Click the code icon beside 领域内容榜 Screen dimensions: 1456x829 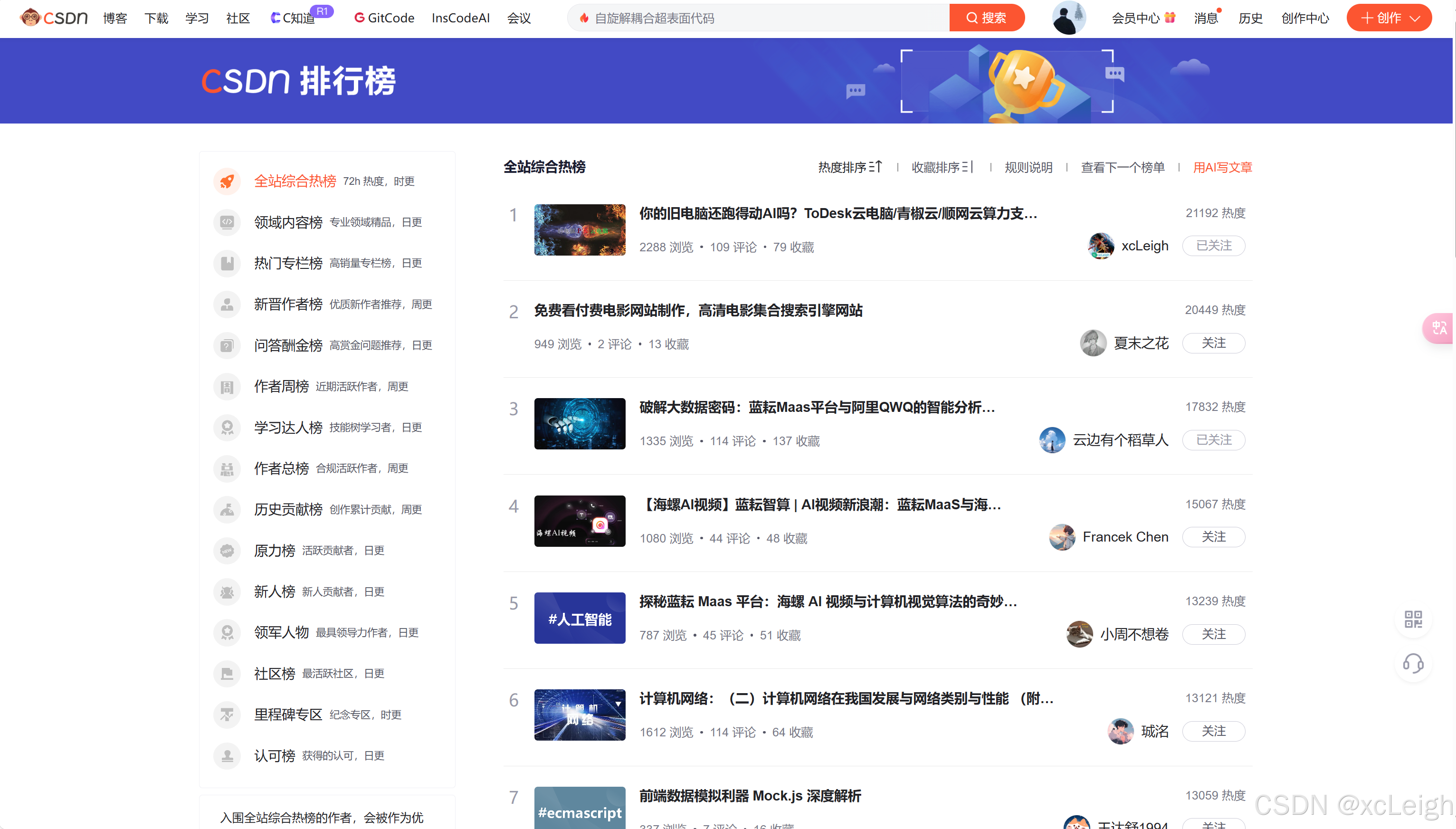tap(227, 222)
